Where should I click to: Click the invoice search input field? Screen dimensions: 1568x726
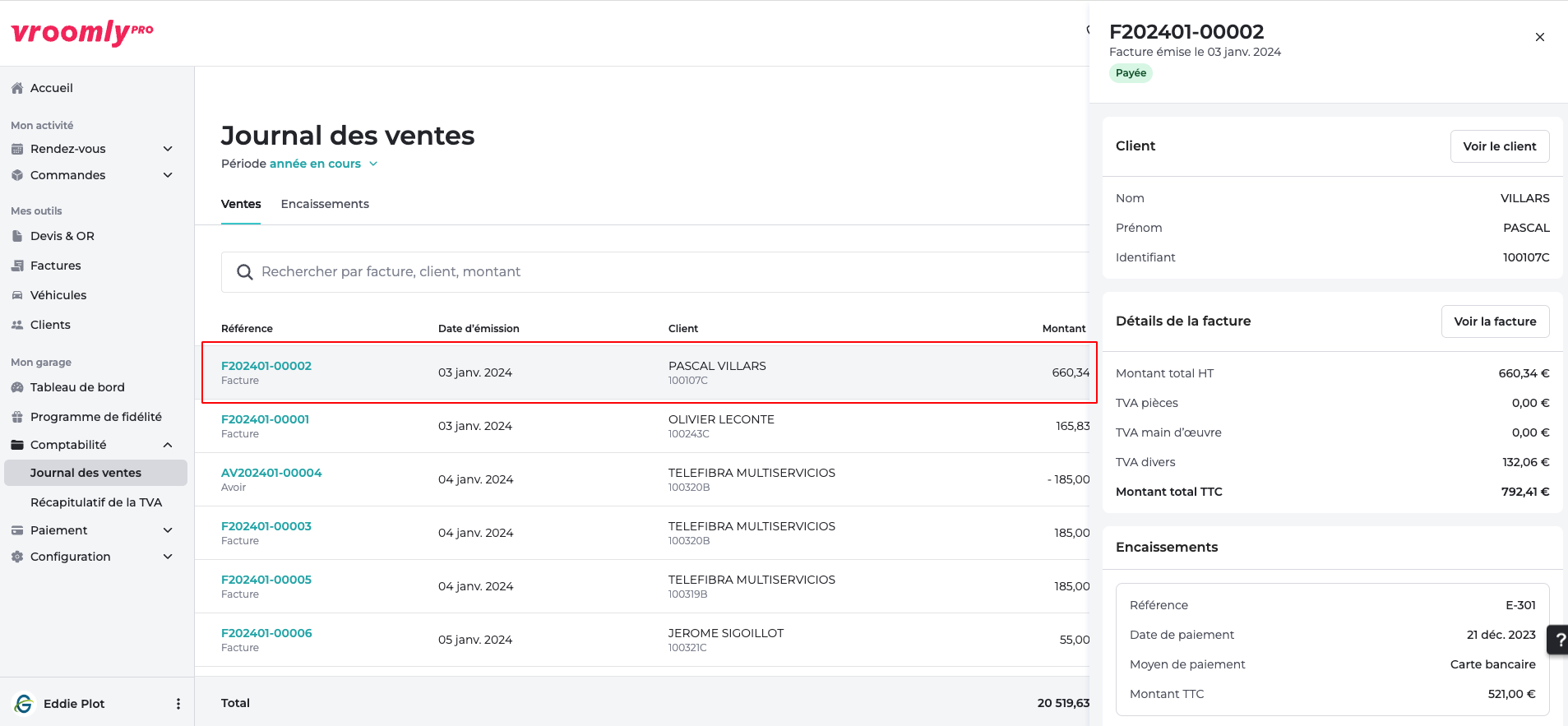click(x=655, y=272)
